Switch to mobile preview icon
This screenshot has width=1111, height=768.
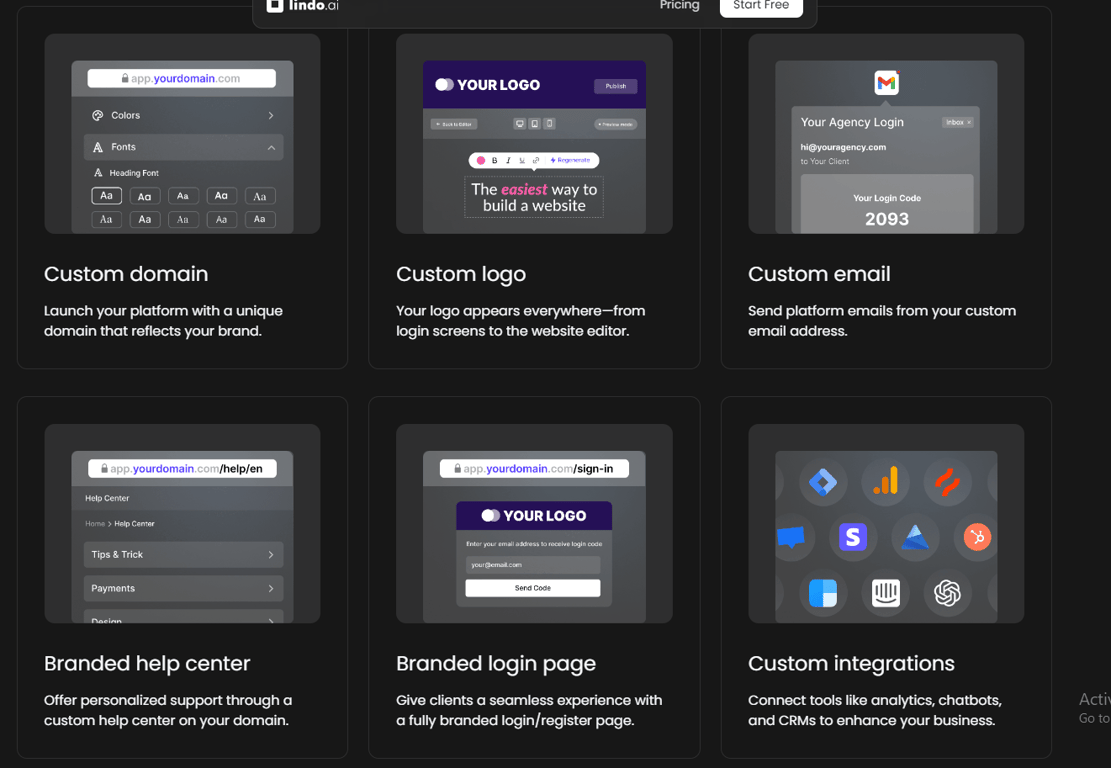point(550,124)
